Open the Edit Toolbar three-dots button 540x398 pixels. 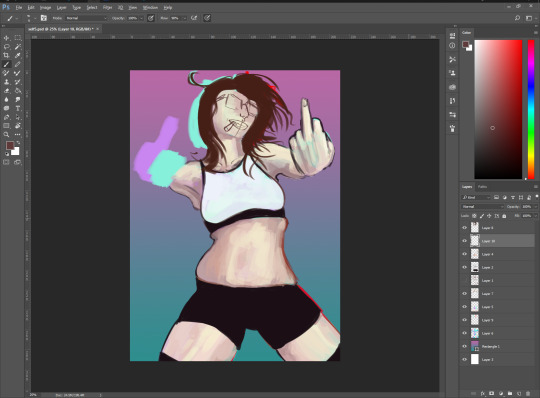(x=18, y=135)
